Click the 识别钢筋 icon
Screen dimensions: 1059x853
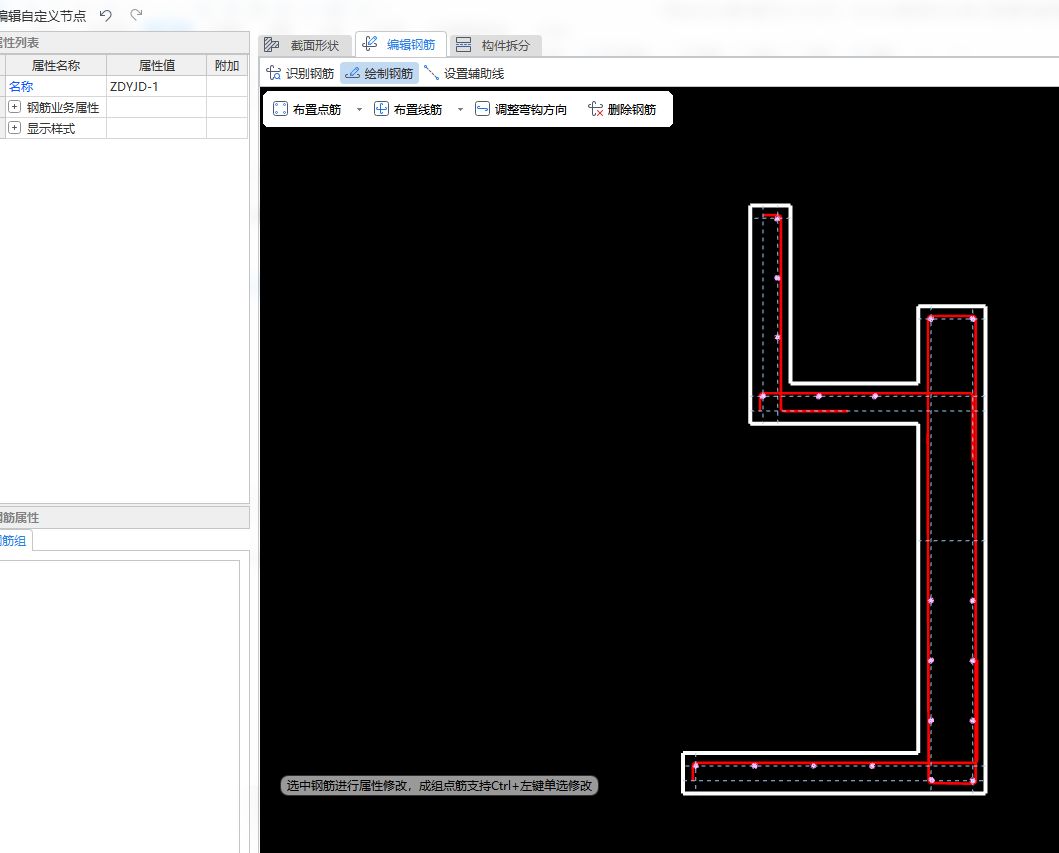[274, 72]
